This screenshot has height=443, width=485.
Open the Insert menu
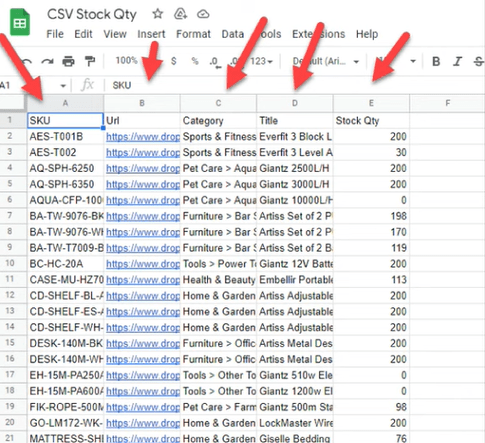pyautogui.click(x=151, y=34)
